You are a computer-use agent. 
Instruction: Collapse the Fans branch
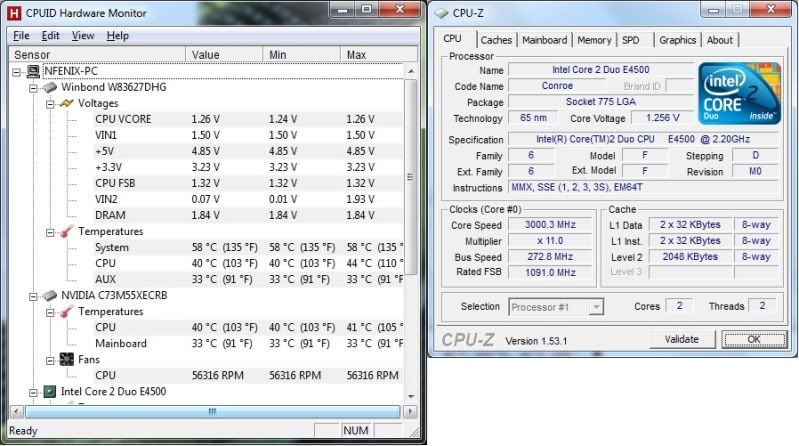(50, 360)
